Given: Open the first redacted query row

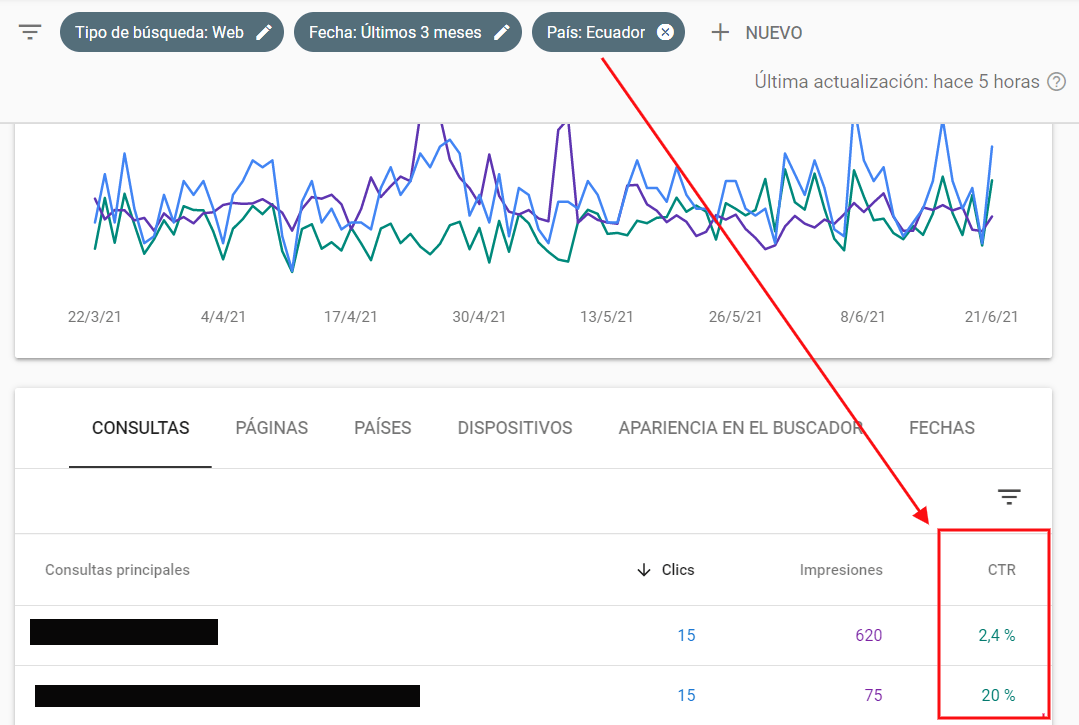Looking at the screenshot, I should [533, 635].
